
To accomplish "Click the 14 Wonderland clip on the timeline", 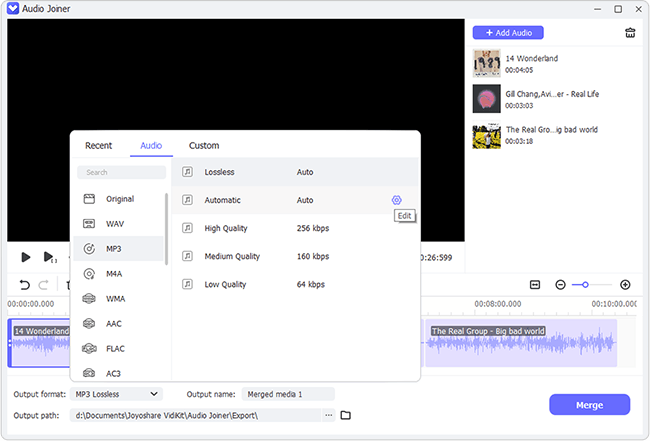I will [x=39, y=343].
